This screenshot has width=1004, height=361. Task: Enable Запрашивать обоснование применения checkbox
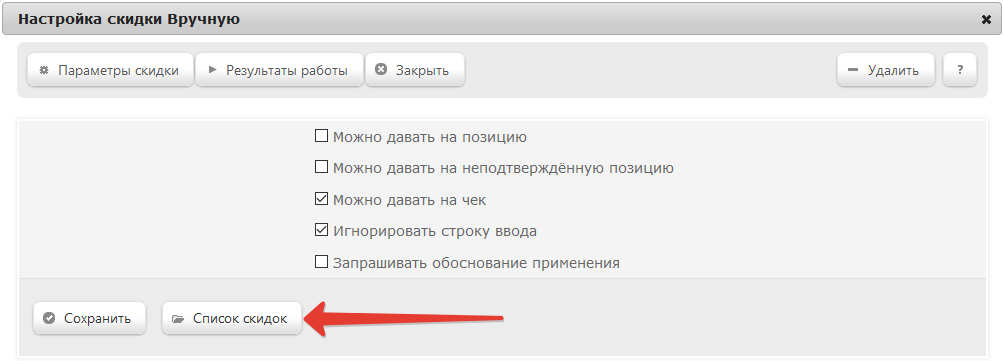[321, 262]
